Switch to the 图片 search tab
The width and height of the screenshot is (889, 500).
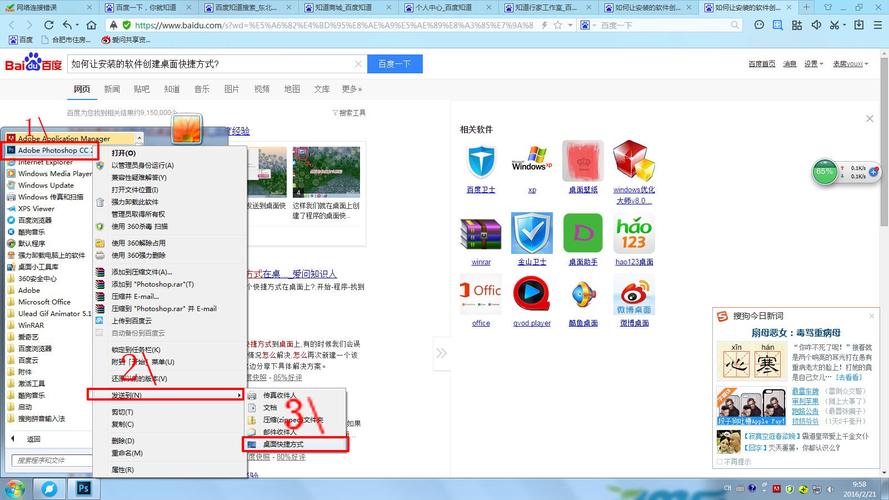click(x=231, y=89)
